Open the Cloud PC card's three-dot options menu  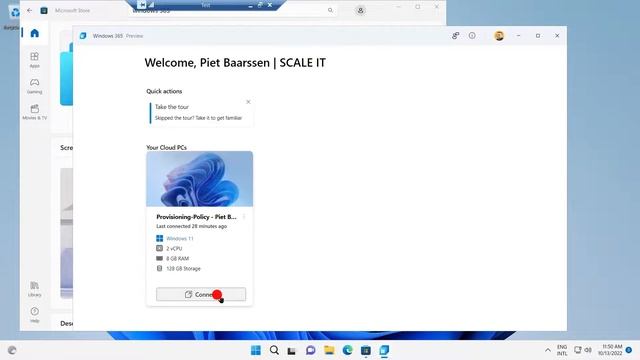[x=244, y=217]
